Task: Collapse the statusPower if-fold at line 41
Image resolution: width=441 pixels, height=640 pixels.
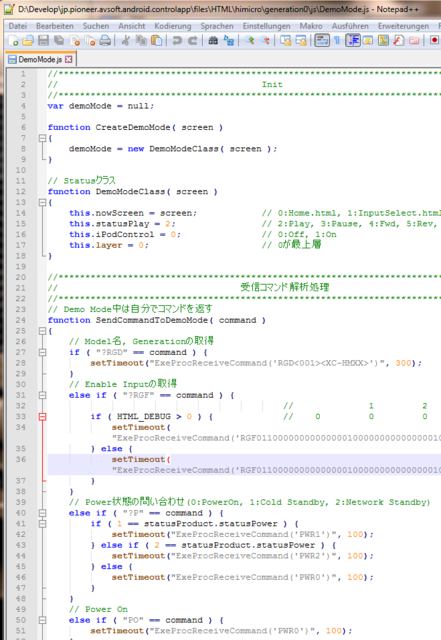Action: (42, 524)
